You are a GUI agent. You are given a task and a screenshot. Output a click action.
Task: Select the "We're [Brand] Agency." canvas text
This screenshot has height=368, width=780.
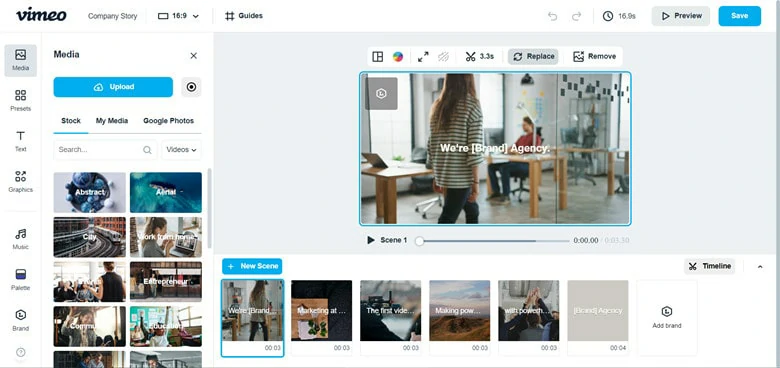[495, 148]
